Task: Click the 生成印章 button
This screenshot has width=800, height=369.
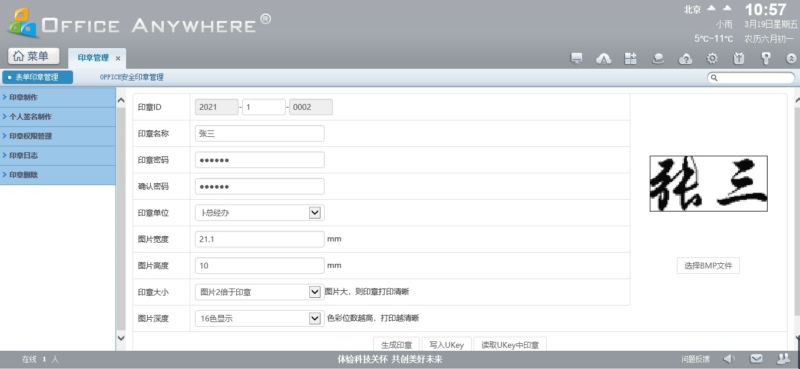Action: pos(397,345)
